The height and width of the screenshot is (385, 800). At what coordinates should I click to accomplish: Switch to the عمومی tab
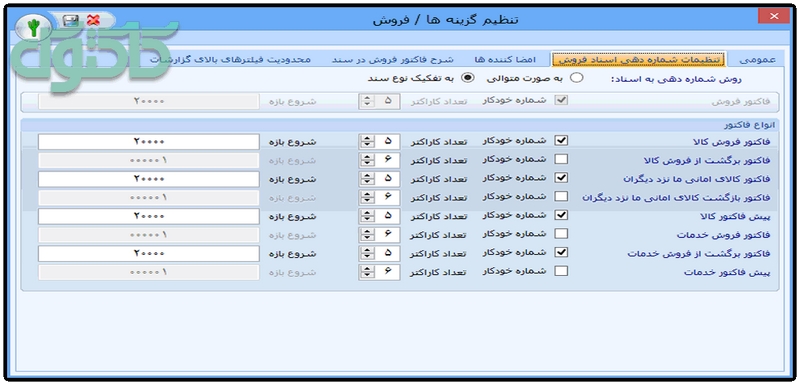coord(758,59)
